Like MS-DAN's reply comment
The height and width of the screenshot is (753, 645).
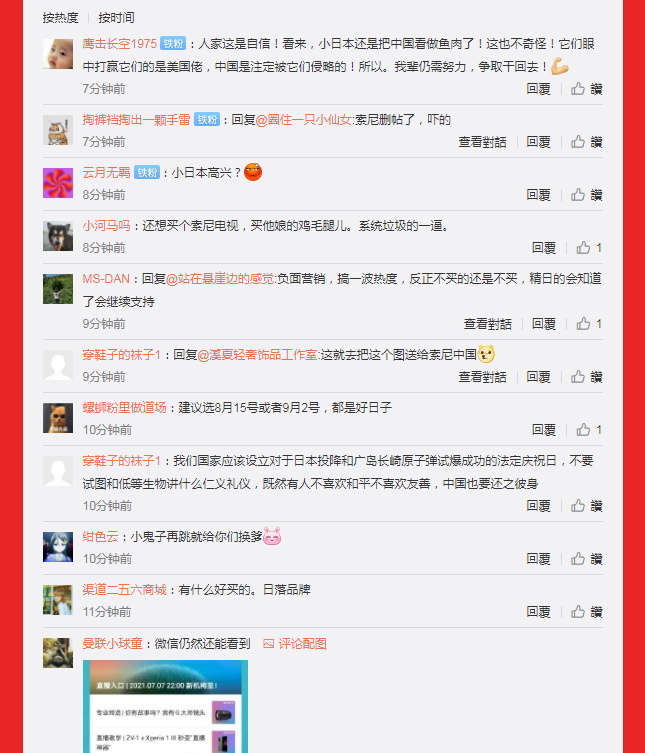[x=589, y=324]
